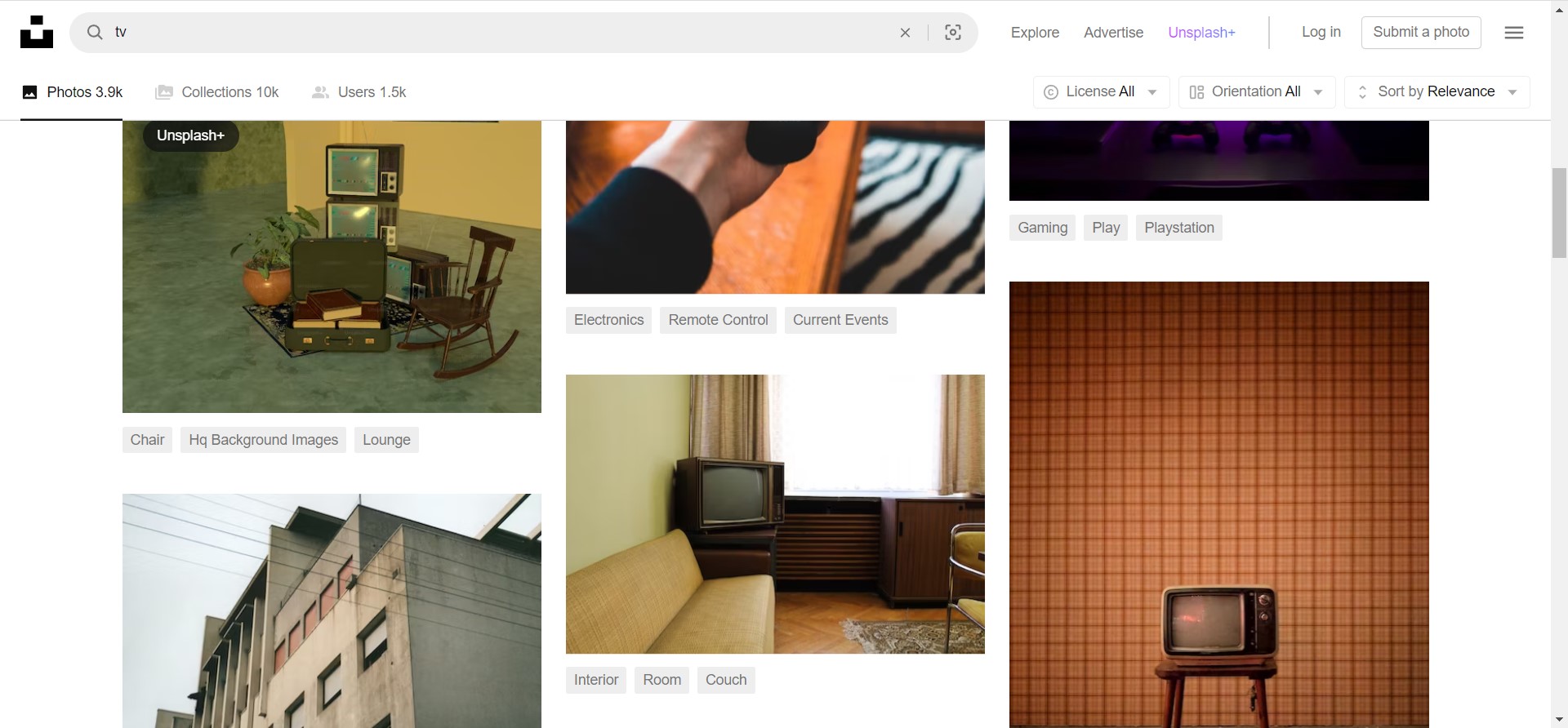Click the Remote Control tag
Viewport: 1568px width, 728px height.
pyautogui.click(x=718, y=320)
